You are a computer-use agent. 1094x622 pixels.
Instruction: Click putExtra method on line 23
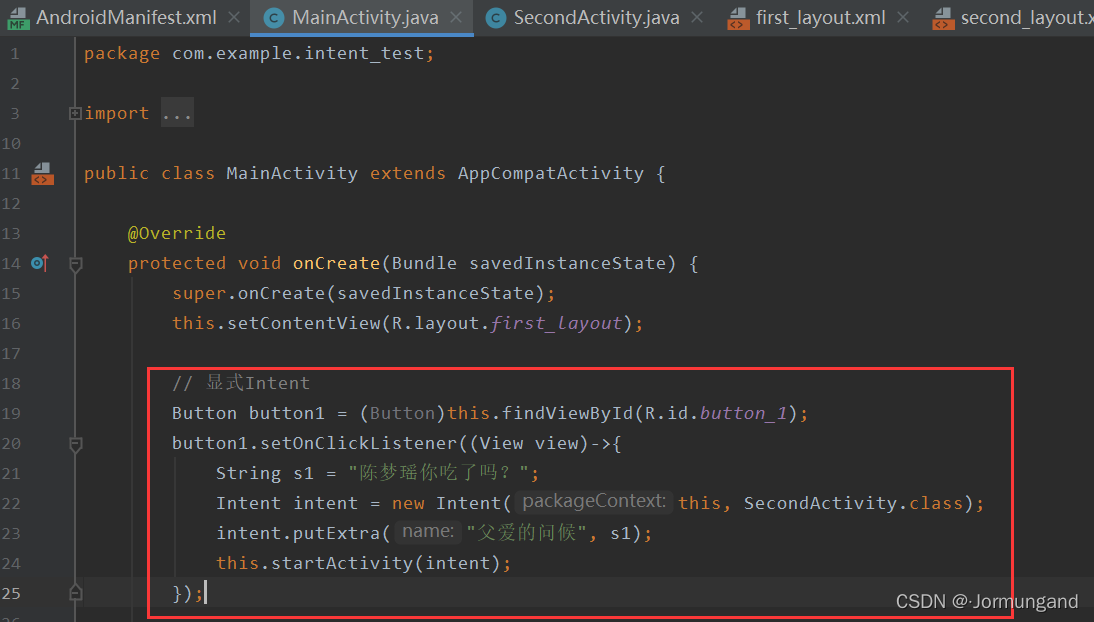[336, 533]
